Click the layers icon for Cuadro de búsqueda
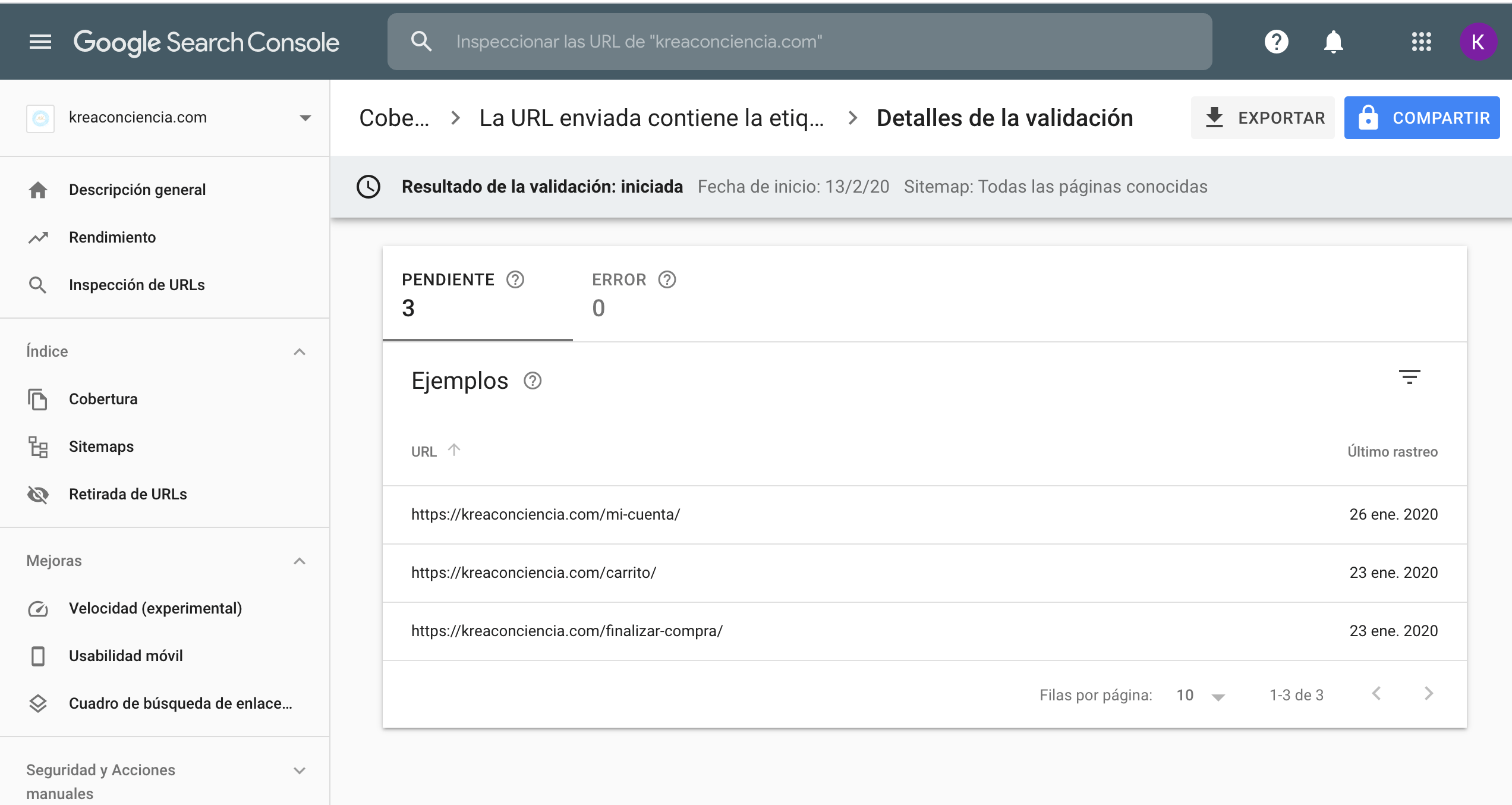This screenshot has width=1512, height=805. pos(38,703)
